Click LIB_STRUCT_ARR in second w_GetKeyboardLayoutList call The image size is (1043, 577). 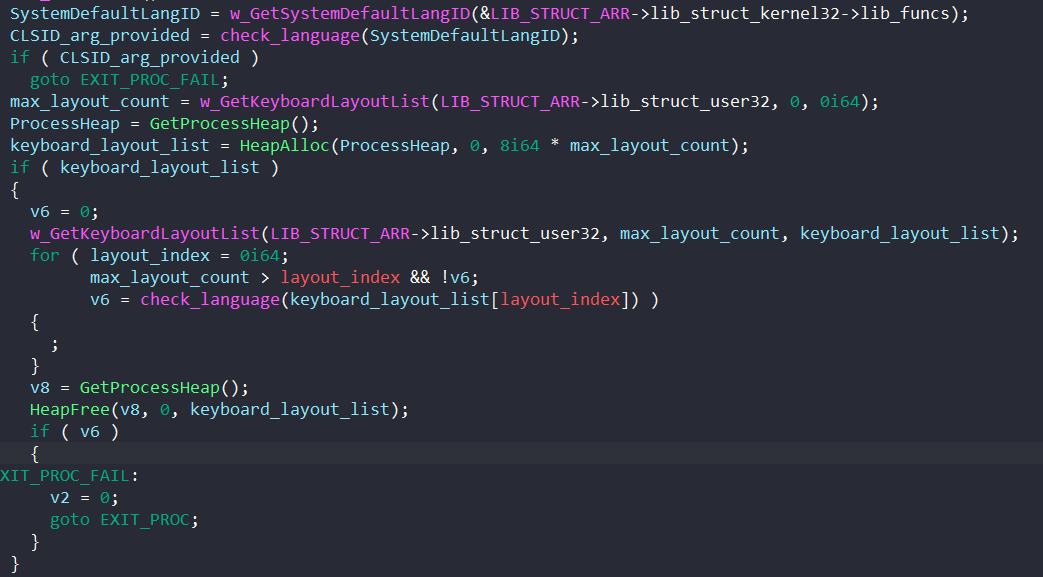coord(340,234)
